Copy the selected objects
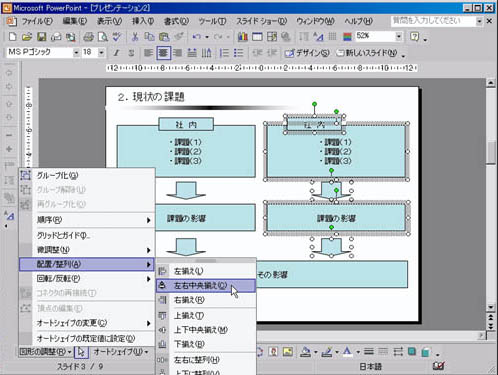The width and height of the screenshot is (498, 375). (149, 36)
